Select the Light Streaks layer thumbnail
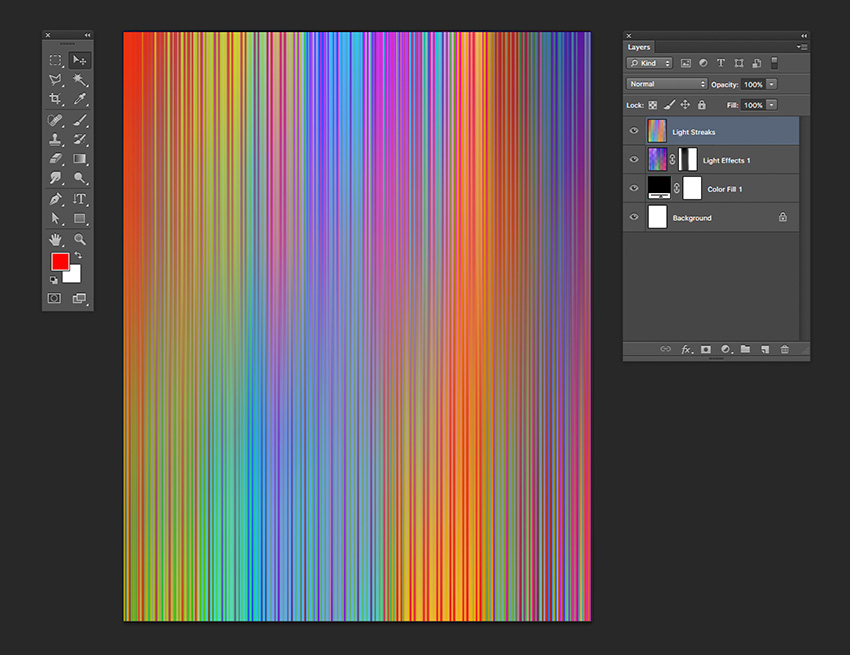850x655 pixels. 657,131
